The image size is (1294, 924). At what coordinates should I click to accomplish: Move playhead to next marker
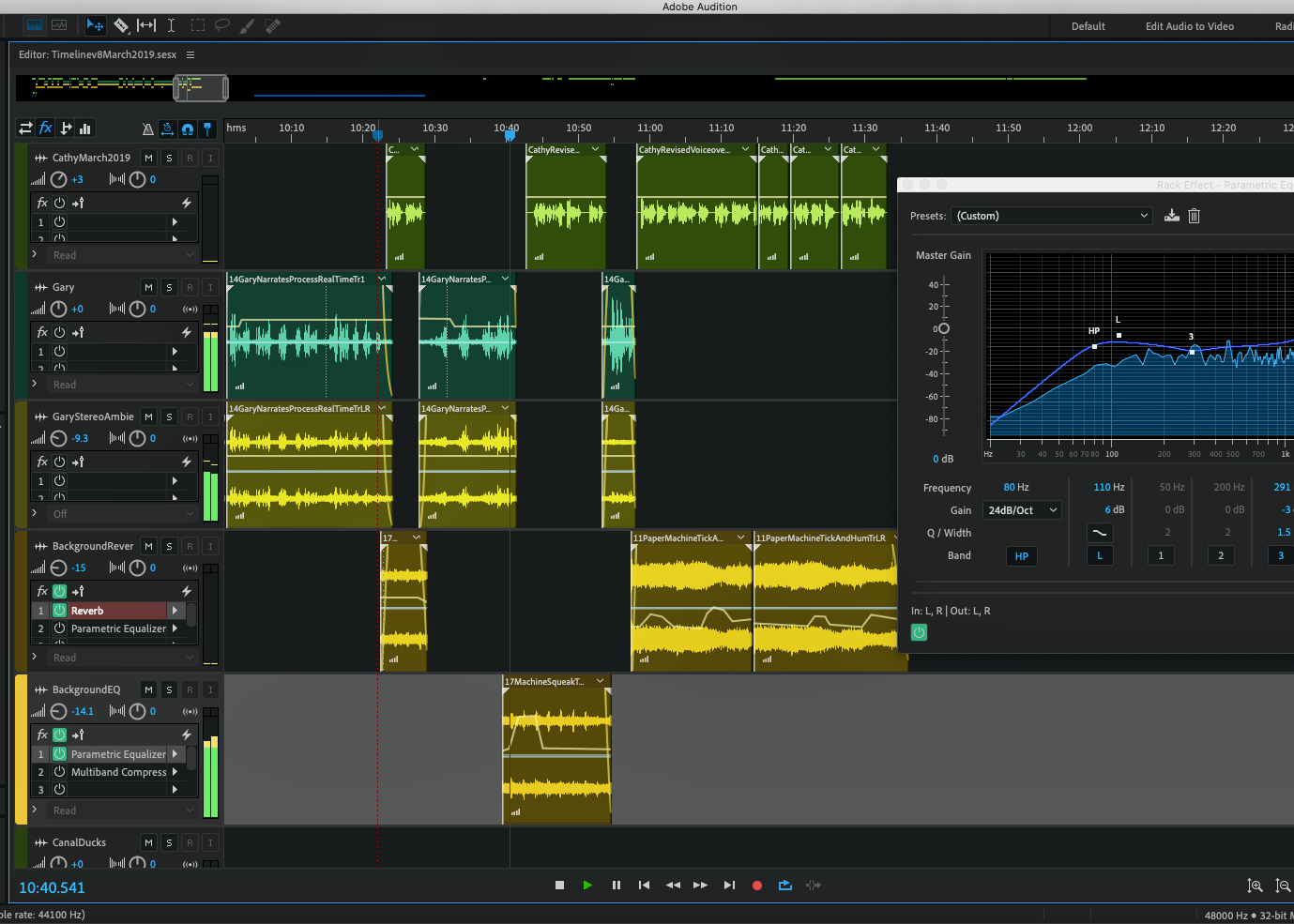[x=729, y=885]
